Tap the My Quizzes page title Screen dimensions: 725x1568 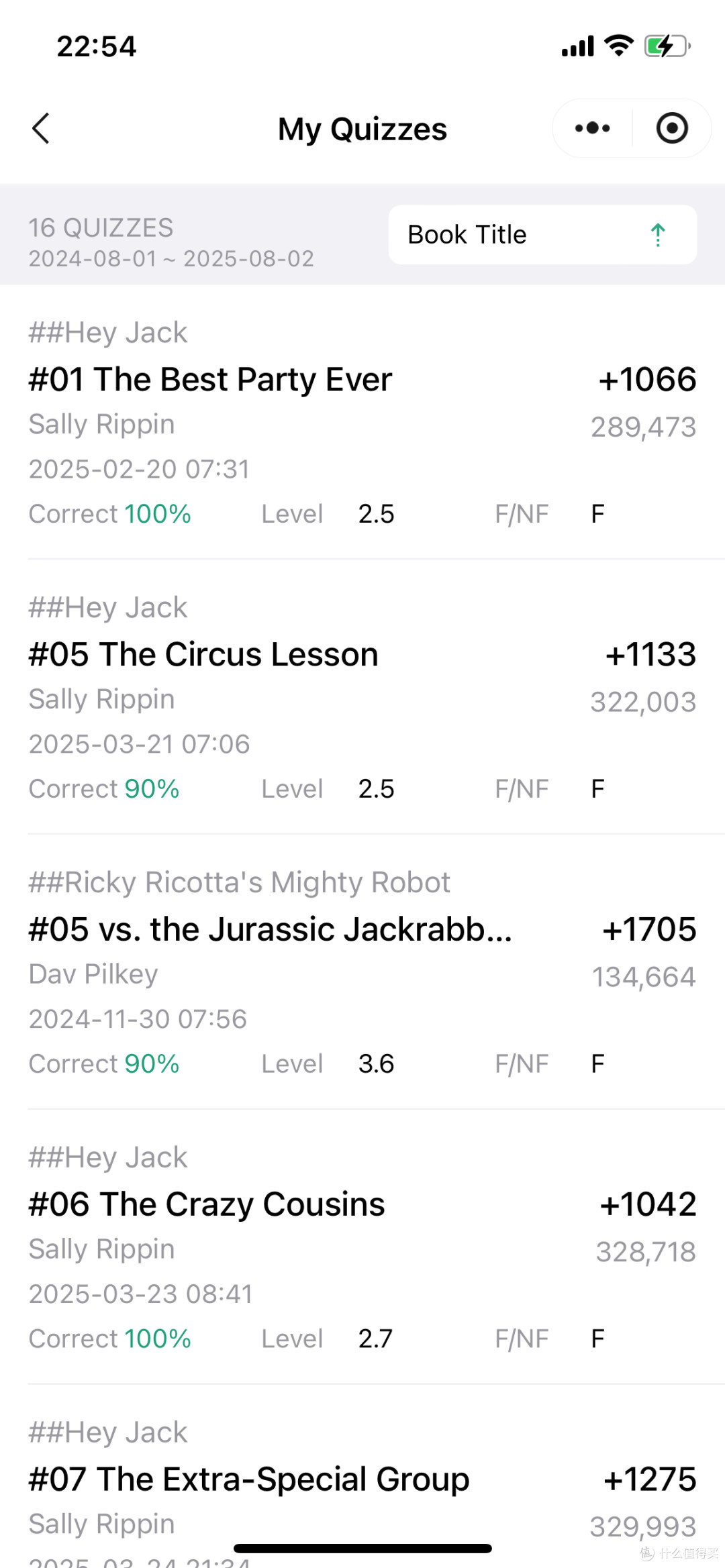pyautogui.click(x=362, y=129)
